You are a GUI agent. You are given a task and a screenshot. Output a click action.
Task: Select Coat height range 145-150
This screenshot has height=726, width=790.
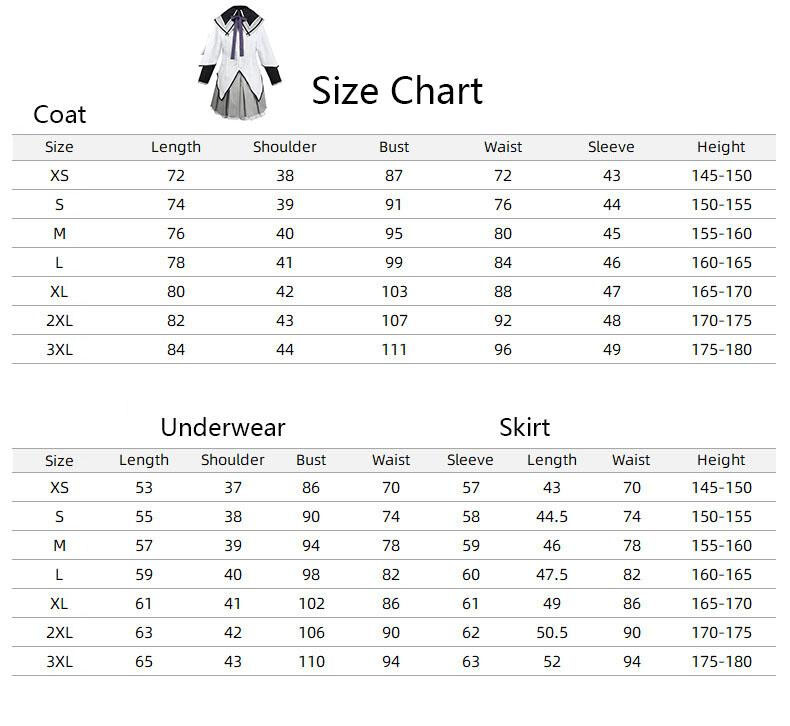tap(721, 176)
